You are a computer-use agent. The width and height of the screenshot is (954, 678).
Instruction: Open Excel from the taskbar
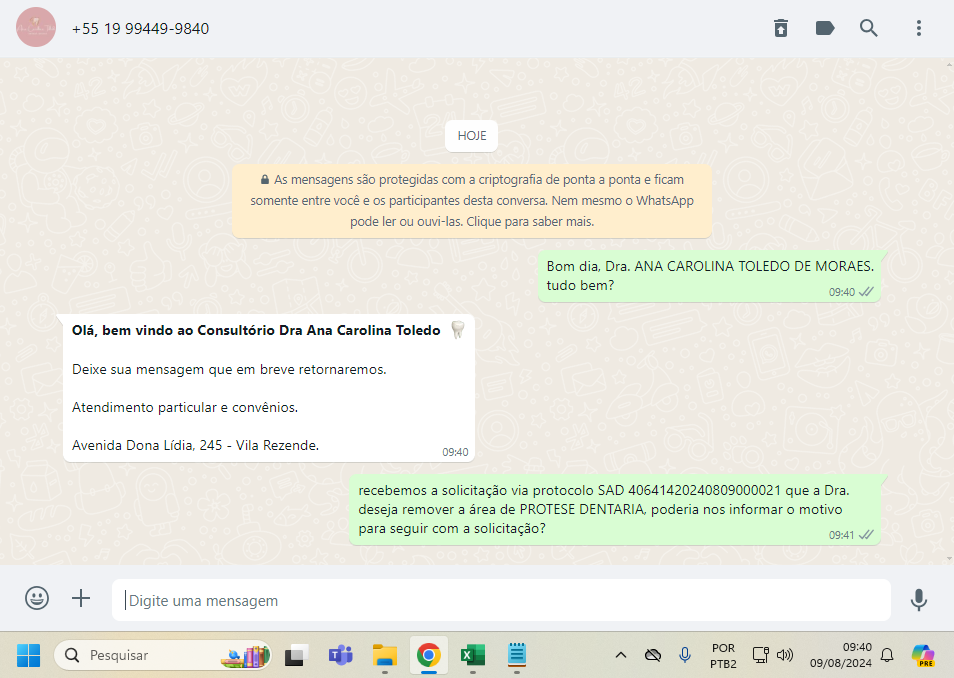tap(471, 656)
